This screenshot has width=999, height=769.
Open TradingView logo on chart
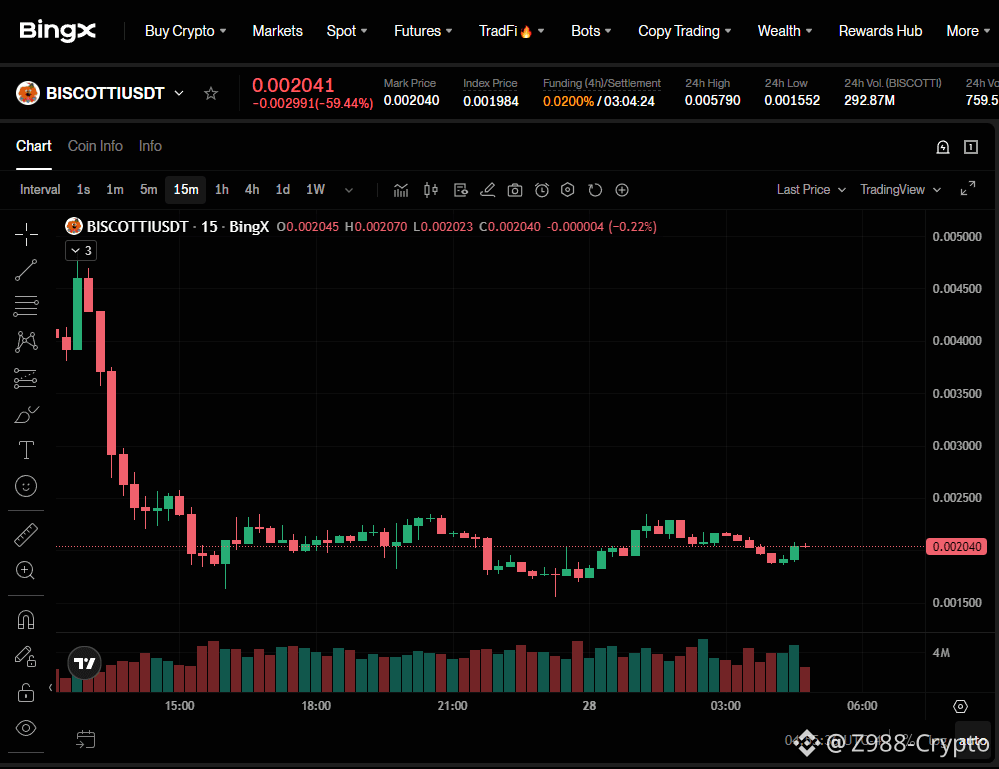point(85,663)
